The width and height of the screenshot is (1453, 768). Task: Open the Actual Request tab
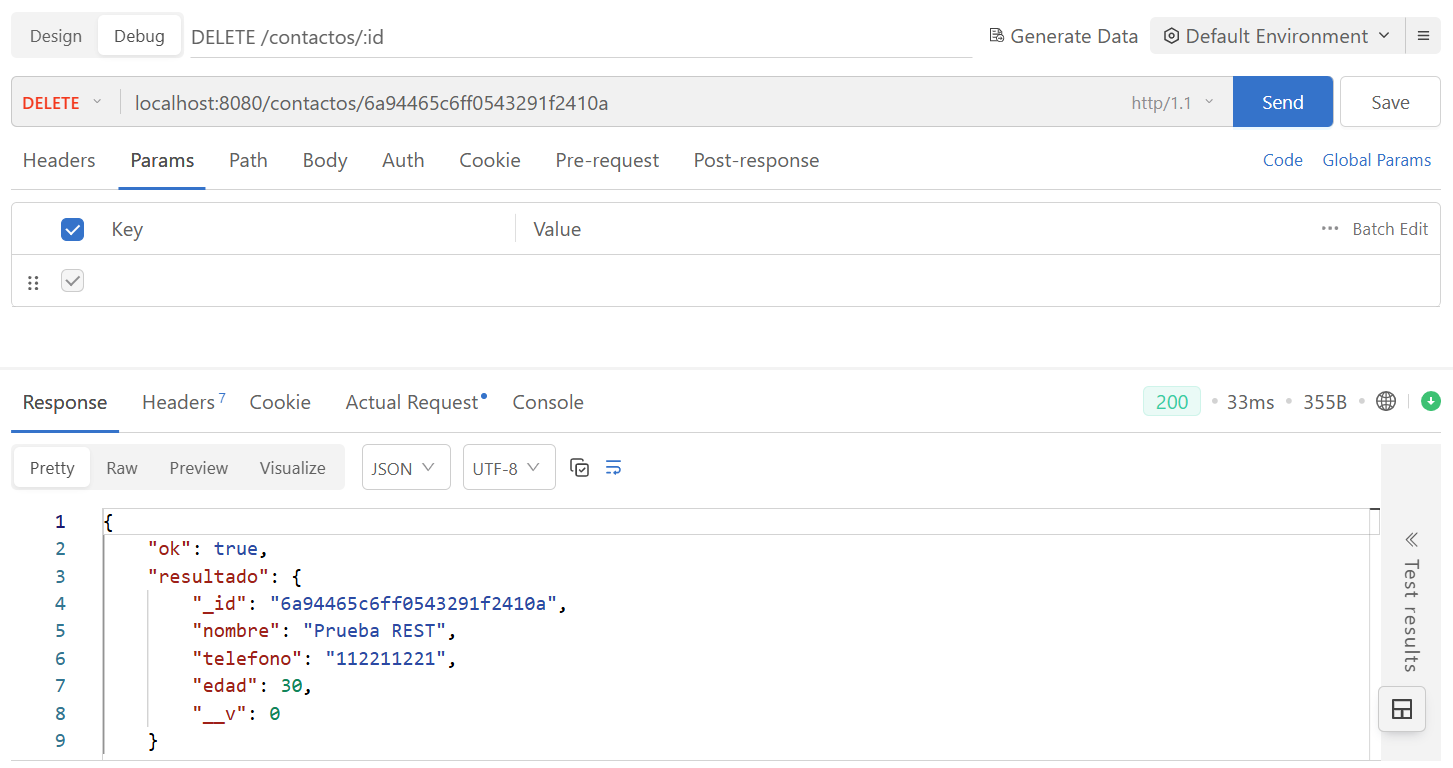point(416,402)
